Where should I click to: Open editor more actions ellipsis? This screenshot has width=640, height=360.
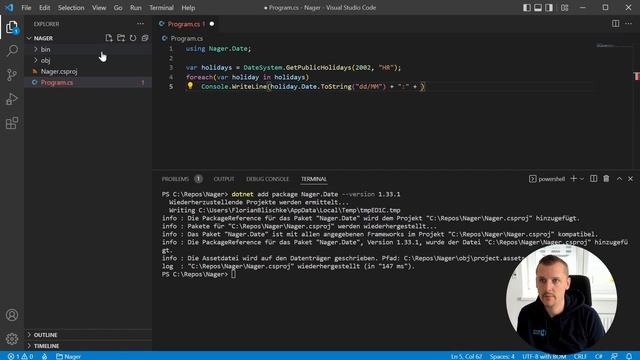pos(629,24)
